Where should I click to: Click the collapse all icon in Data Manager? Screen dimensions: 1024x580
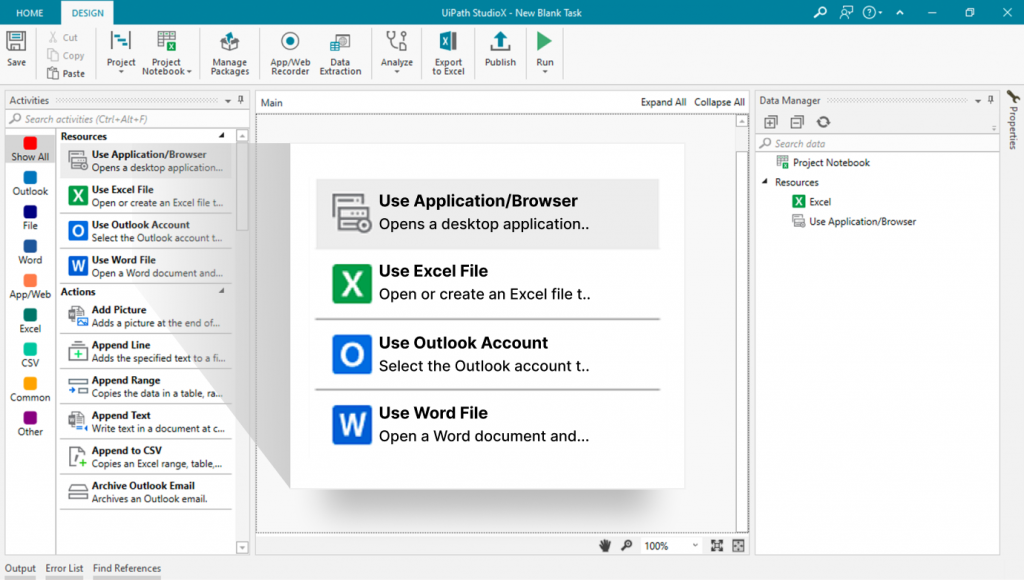pyautogui.click(x=797, y=122)
